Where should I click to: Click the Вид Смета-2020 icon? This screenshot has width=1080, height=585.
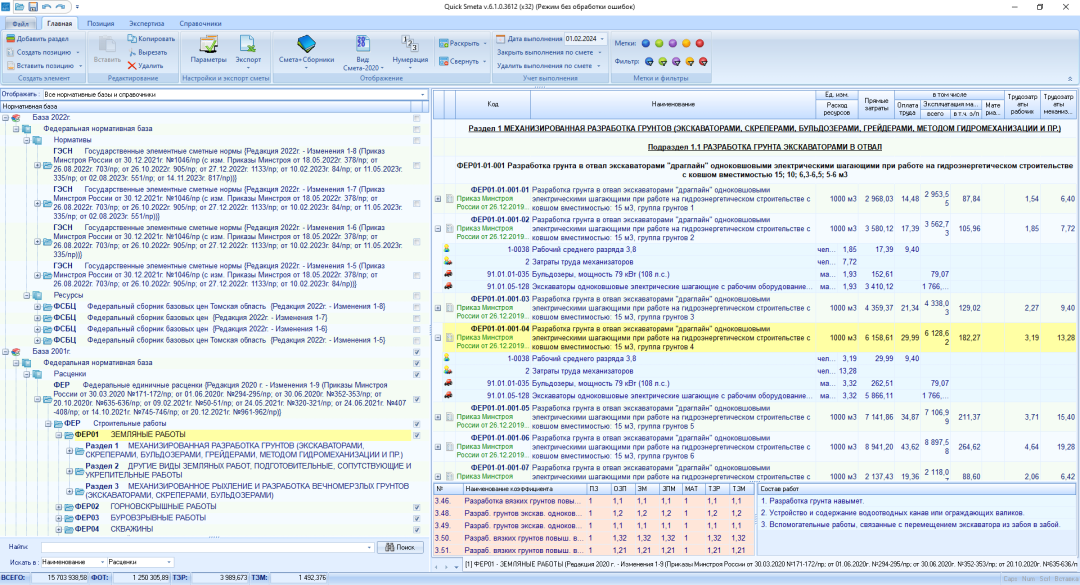coord(362,44)
